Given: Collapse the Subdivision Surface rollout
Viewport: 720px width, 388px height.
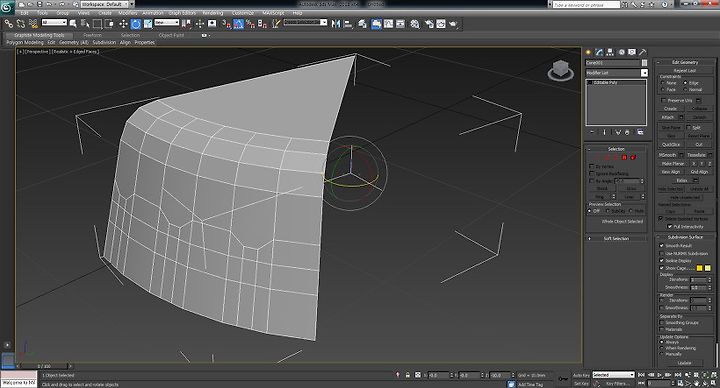Looking at the screenshot, I should click(685, 237).
